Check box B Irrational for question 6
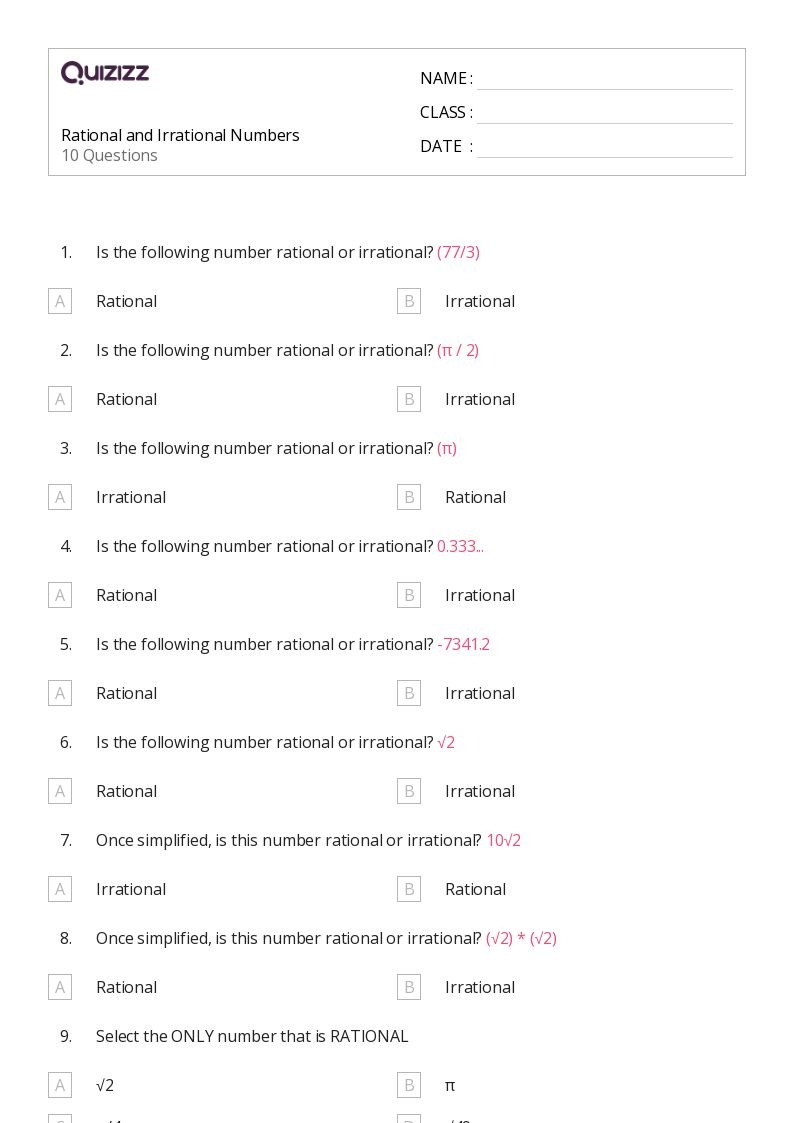The image size is (794, 1123). [409, 791]
